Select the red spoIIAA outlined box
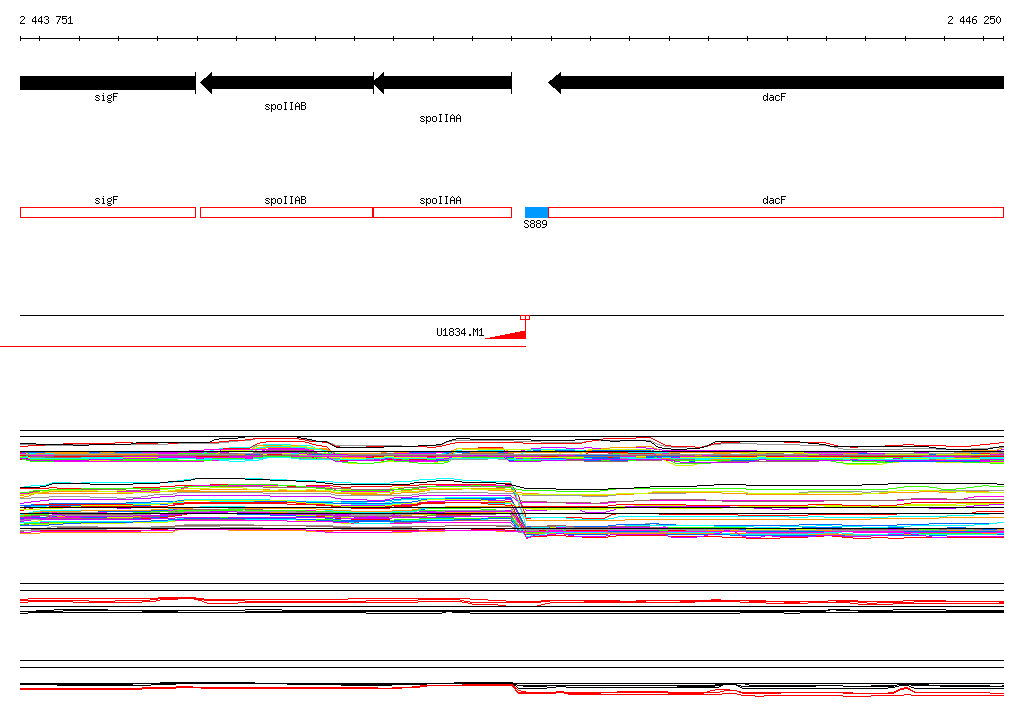 (442, 212)
